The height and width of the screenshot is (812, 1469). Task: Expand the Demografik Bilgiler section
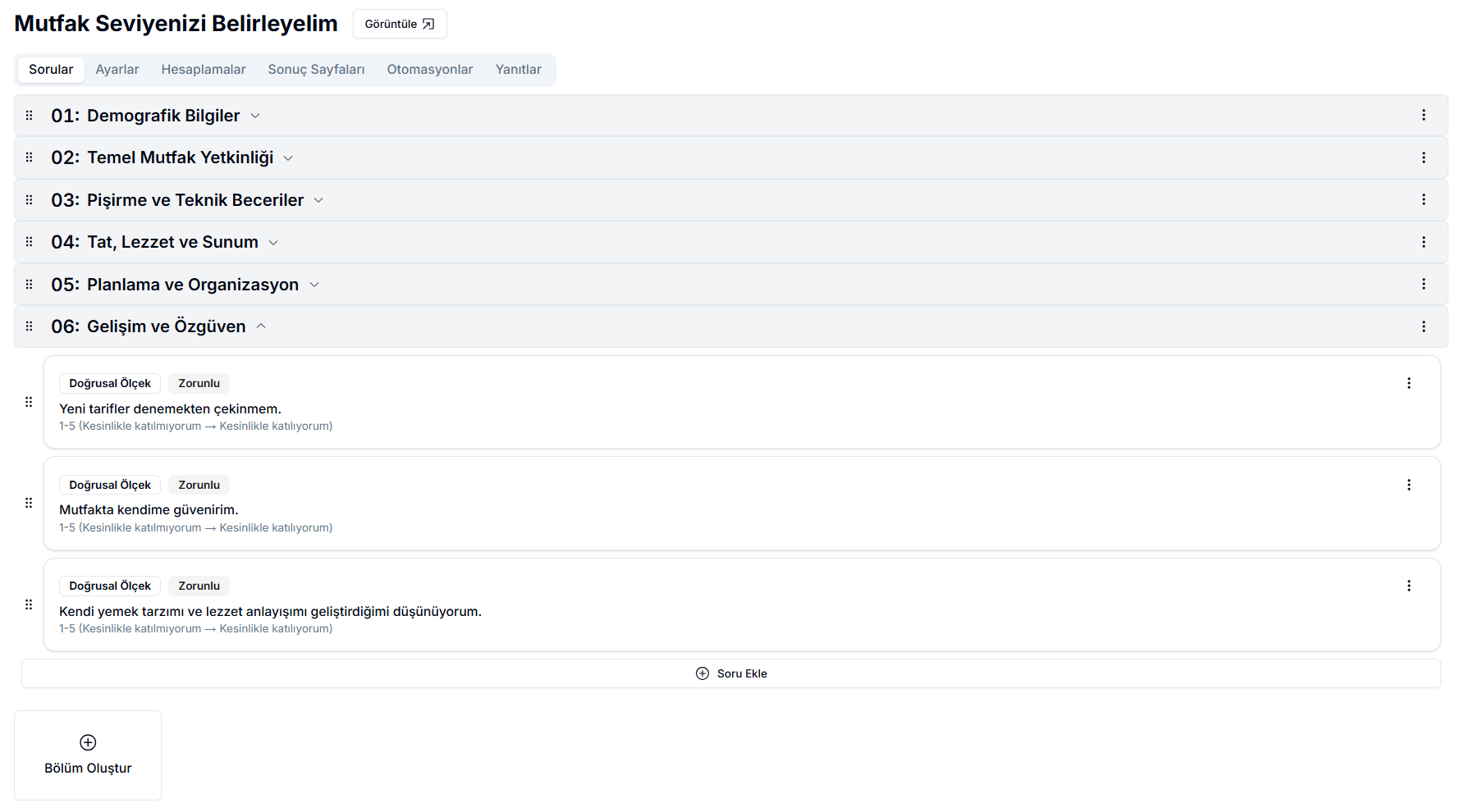(255, 116)
